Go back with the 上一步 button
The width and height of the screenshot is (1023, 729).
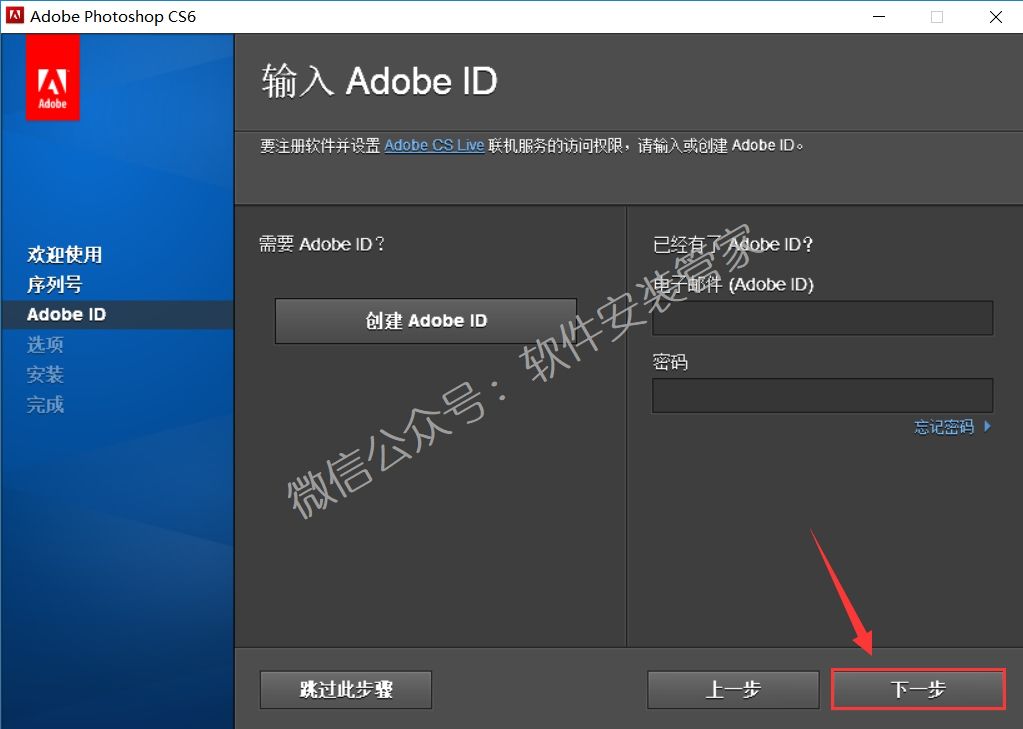(x=733, y=690)
